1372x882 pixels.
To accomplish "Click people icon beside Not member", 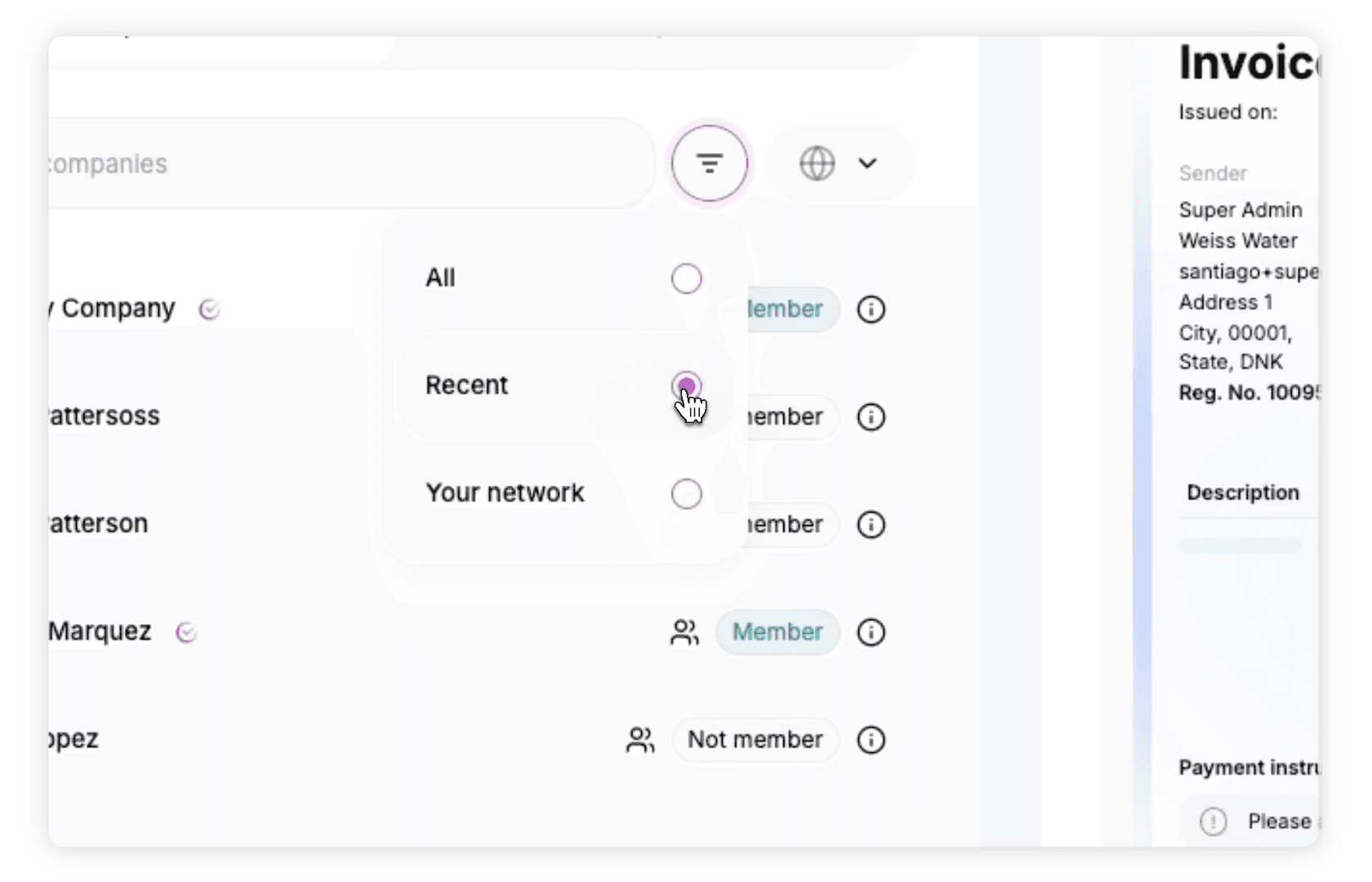I will pyautogui.click(x=640, y=740).
